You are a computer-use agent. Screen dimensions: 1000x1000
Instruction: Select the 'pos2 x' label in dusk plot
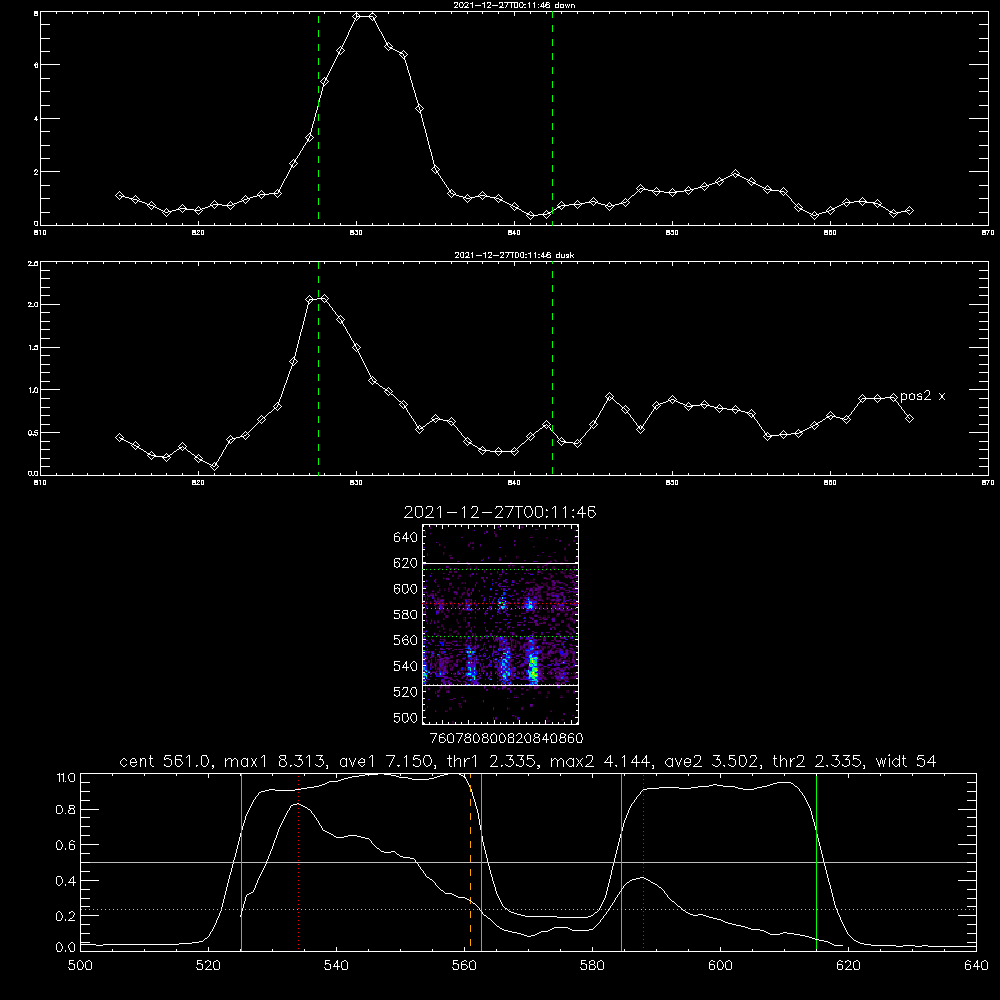point(923,396)
